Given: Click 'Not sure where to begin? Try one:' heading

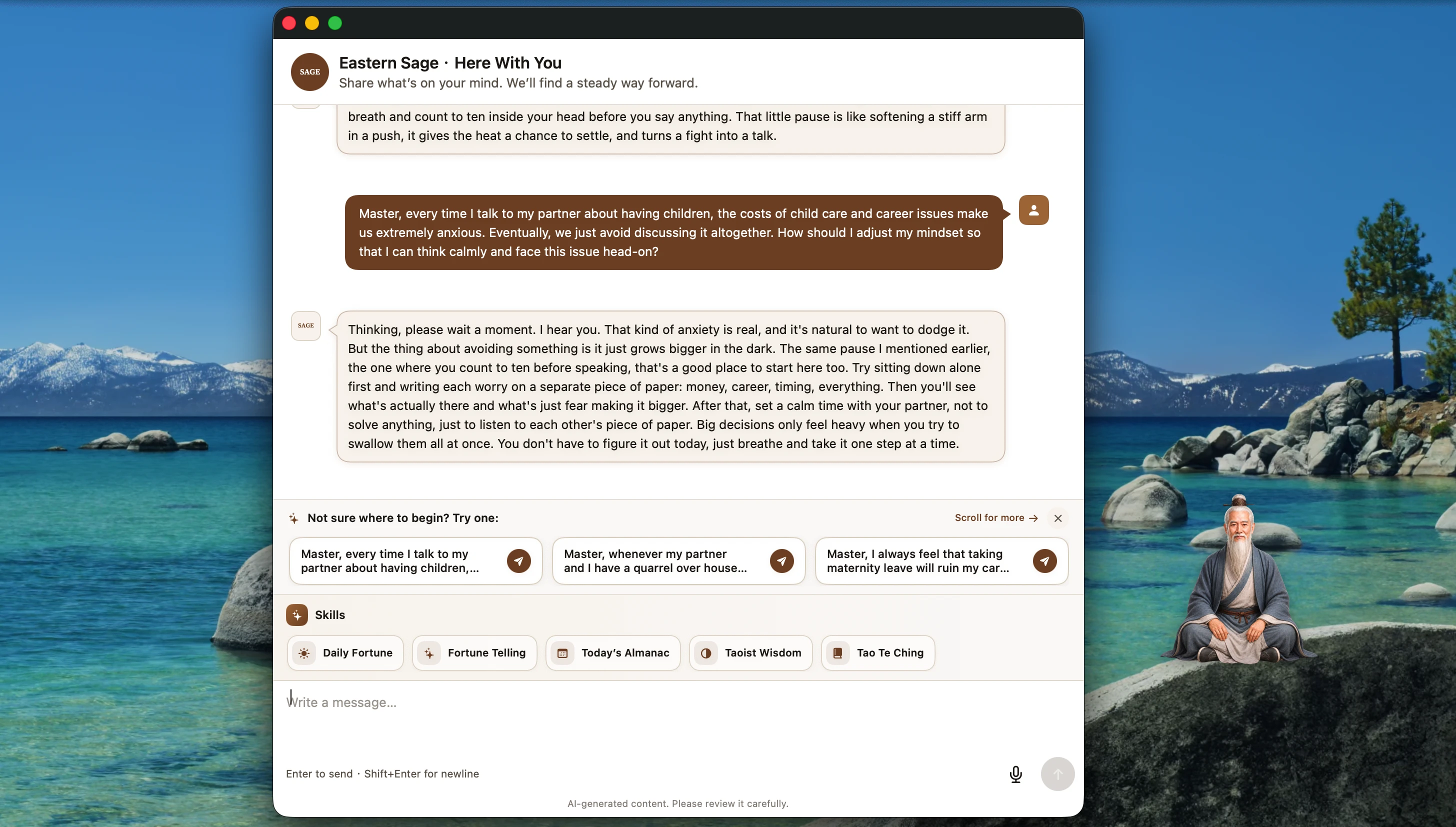Looking at the screenshot, I should pyautogui.click(x=402, y=518).
